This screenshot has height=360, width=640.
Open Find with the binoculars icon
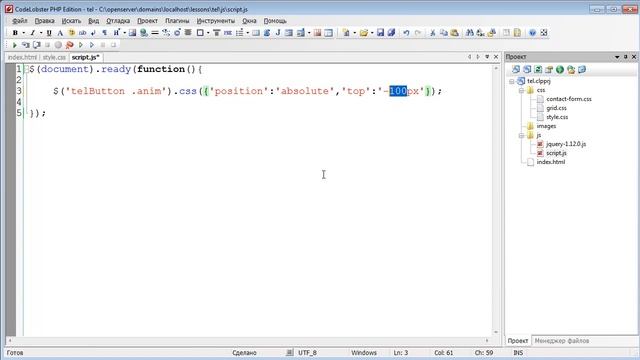[470, 33]
